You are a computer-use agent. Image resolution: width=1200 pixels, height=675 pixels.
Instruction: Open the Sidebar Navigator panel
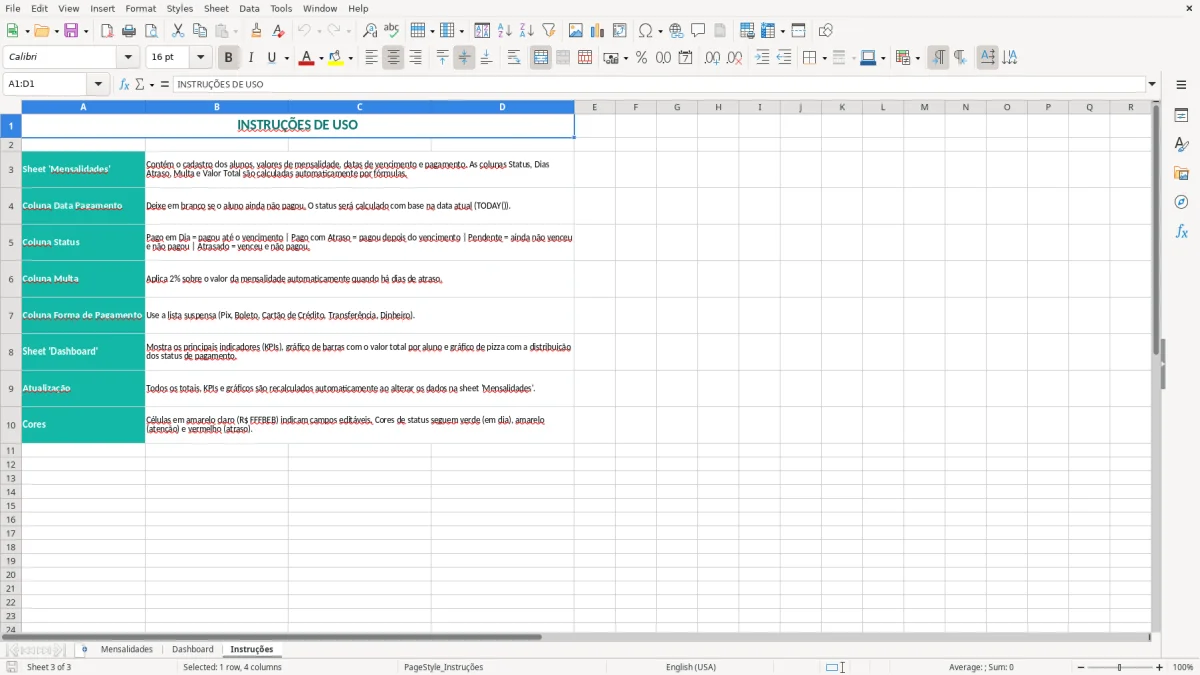[x=1181, y=202]
